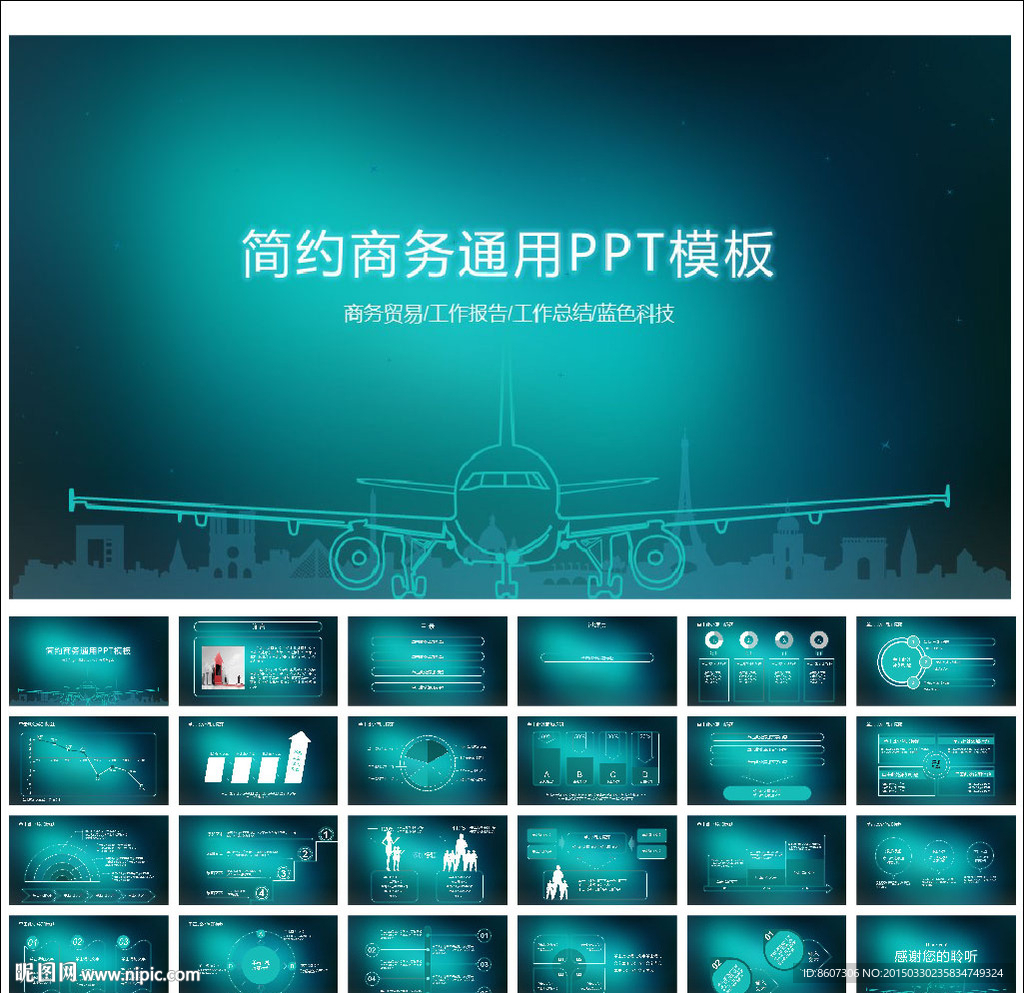Select the family silhouette with arrows thumbnail
Screen dimensions: 1024x993
coord(597,860)
